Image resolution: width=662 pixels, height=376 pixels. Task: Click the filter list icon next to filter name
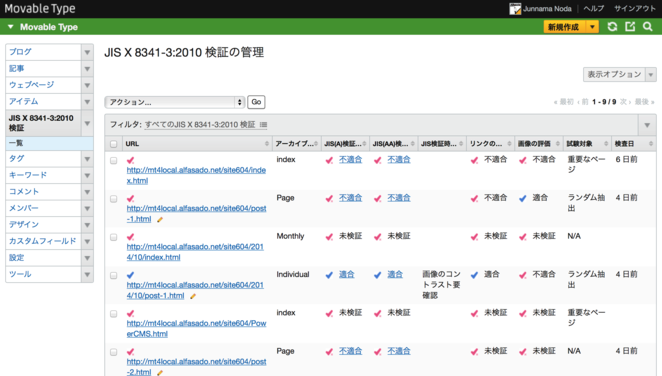(263, 124)
